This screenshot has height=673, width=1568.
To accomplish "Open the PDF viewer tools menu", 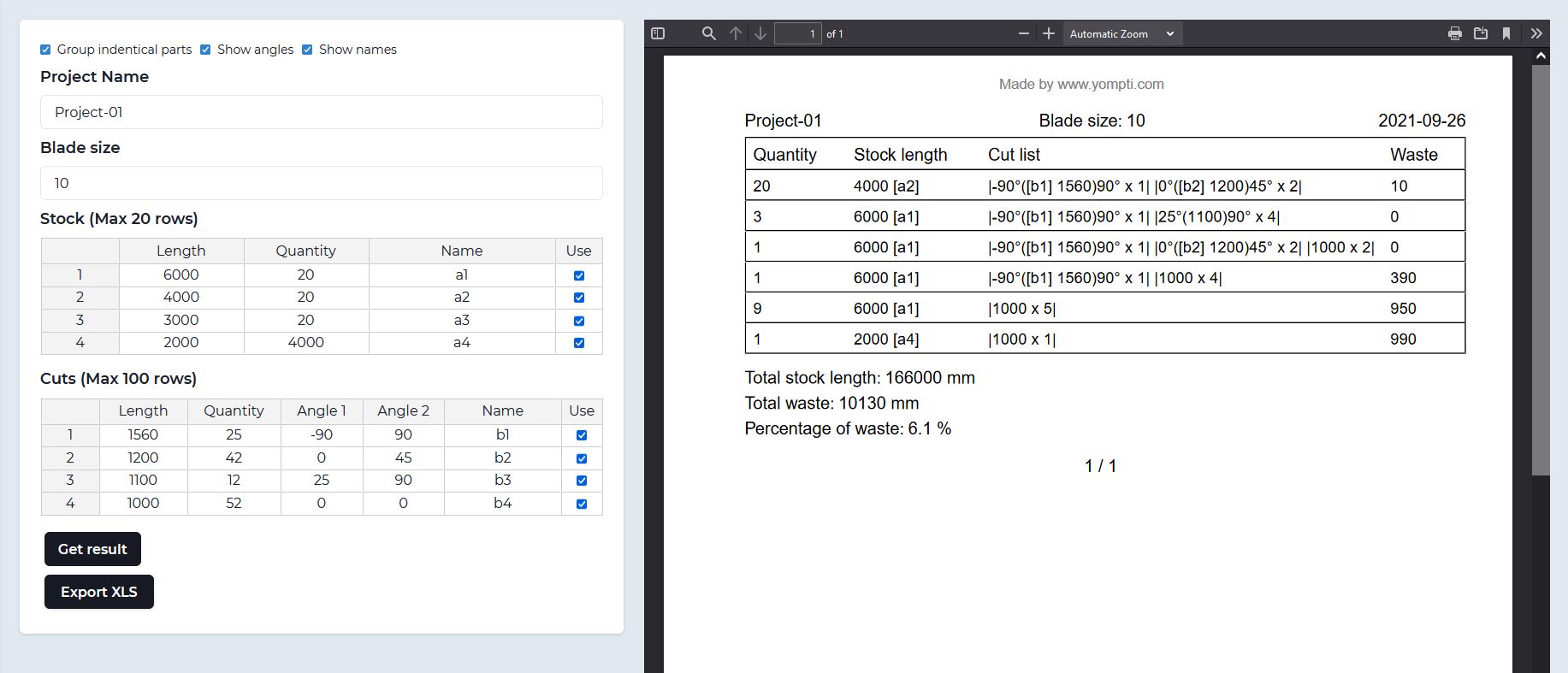I will coord(1536,33).
